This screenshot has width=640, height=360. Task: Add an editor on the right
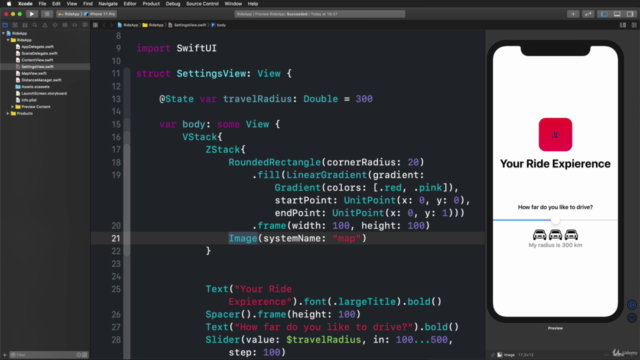(634, 25)
